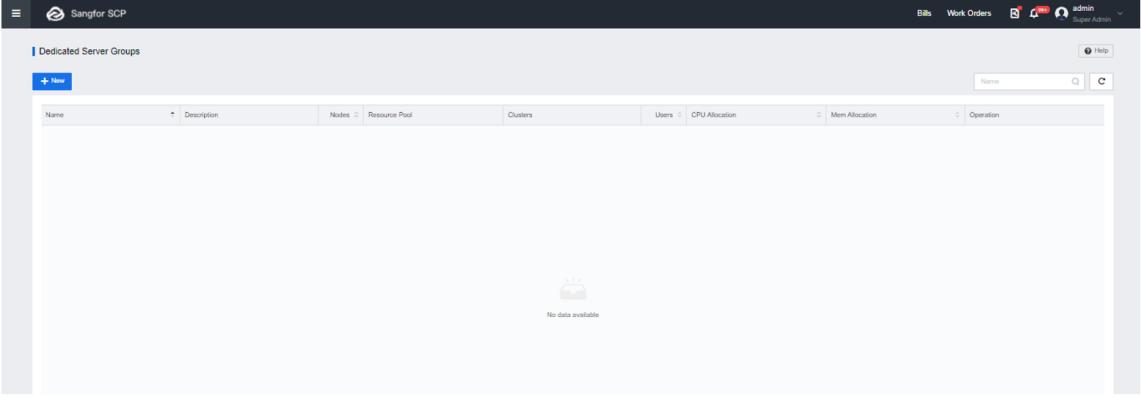Image resolution: width=1141 pixels, height=397 pixels.
Task: Expand the admin account dropdown arrow
Action: [x=1120, y=13]
